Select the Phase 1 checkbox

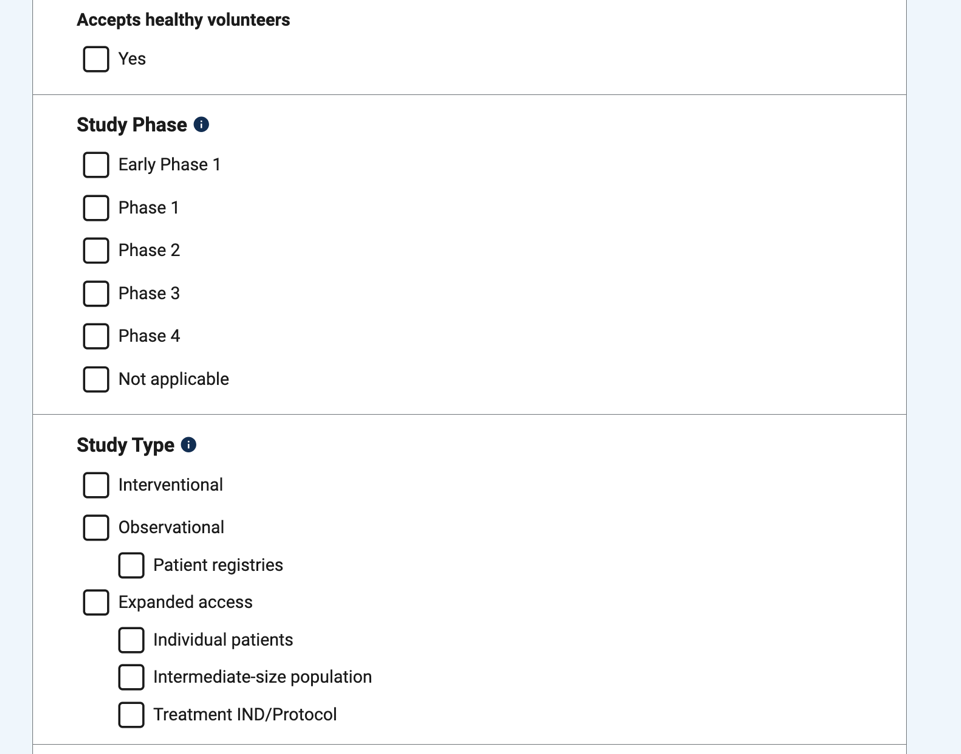click(x=96, y=207)
